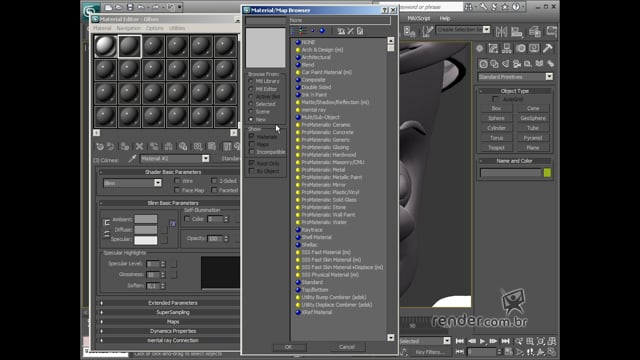The height and width of the screenshot is (360, 640).
Task: Click the Put to Library icon
Action: [183, 146]
